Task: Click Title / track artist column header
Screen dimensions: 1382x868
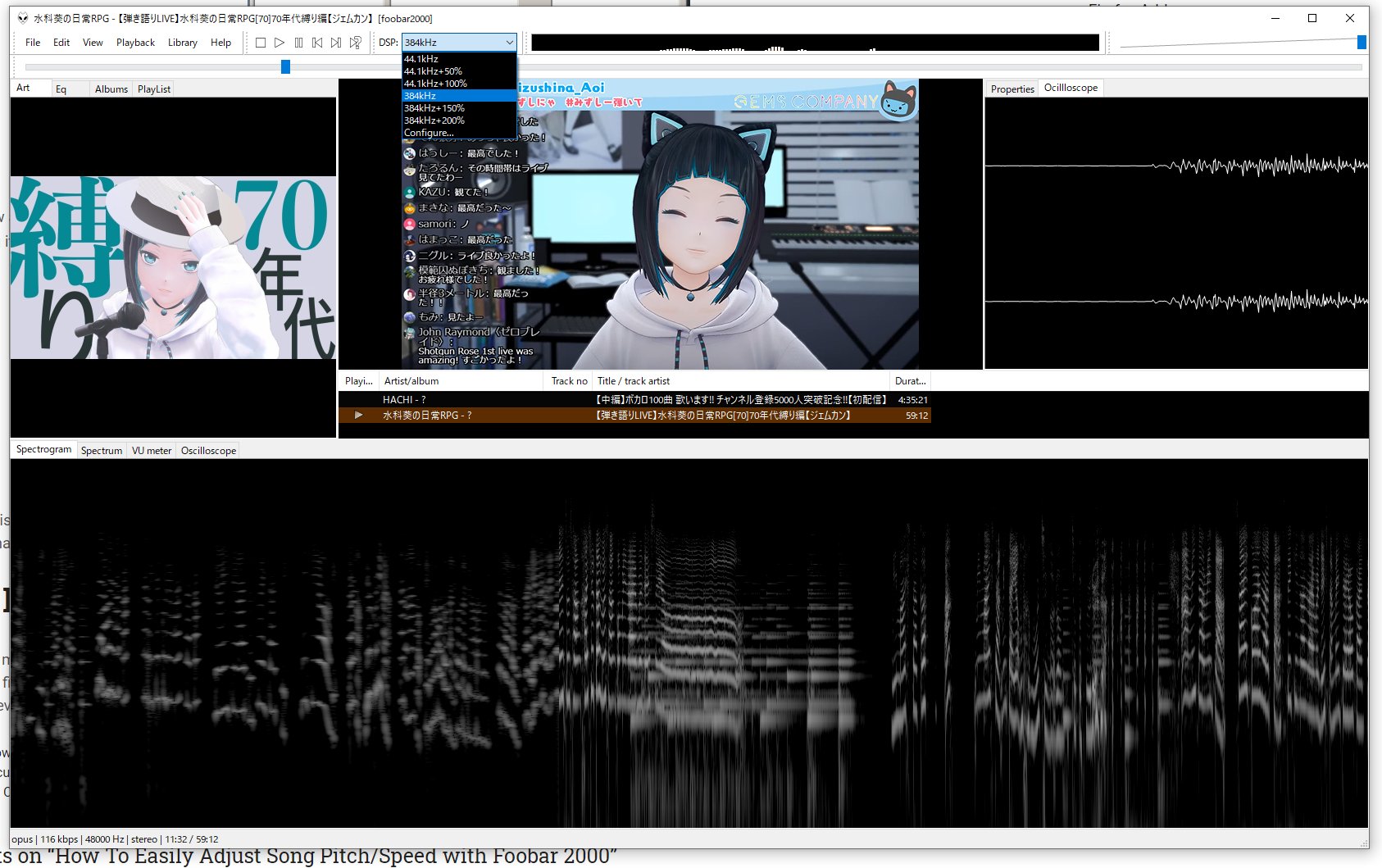Action: tap(741, 381)
